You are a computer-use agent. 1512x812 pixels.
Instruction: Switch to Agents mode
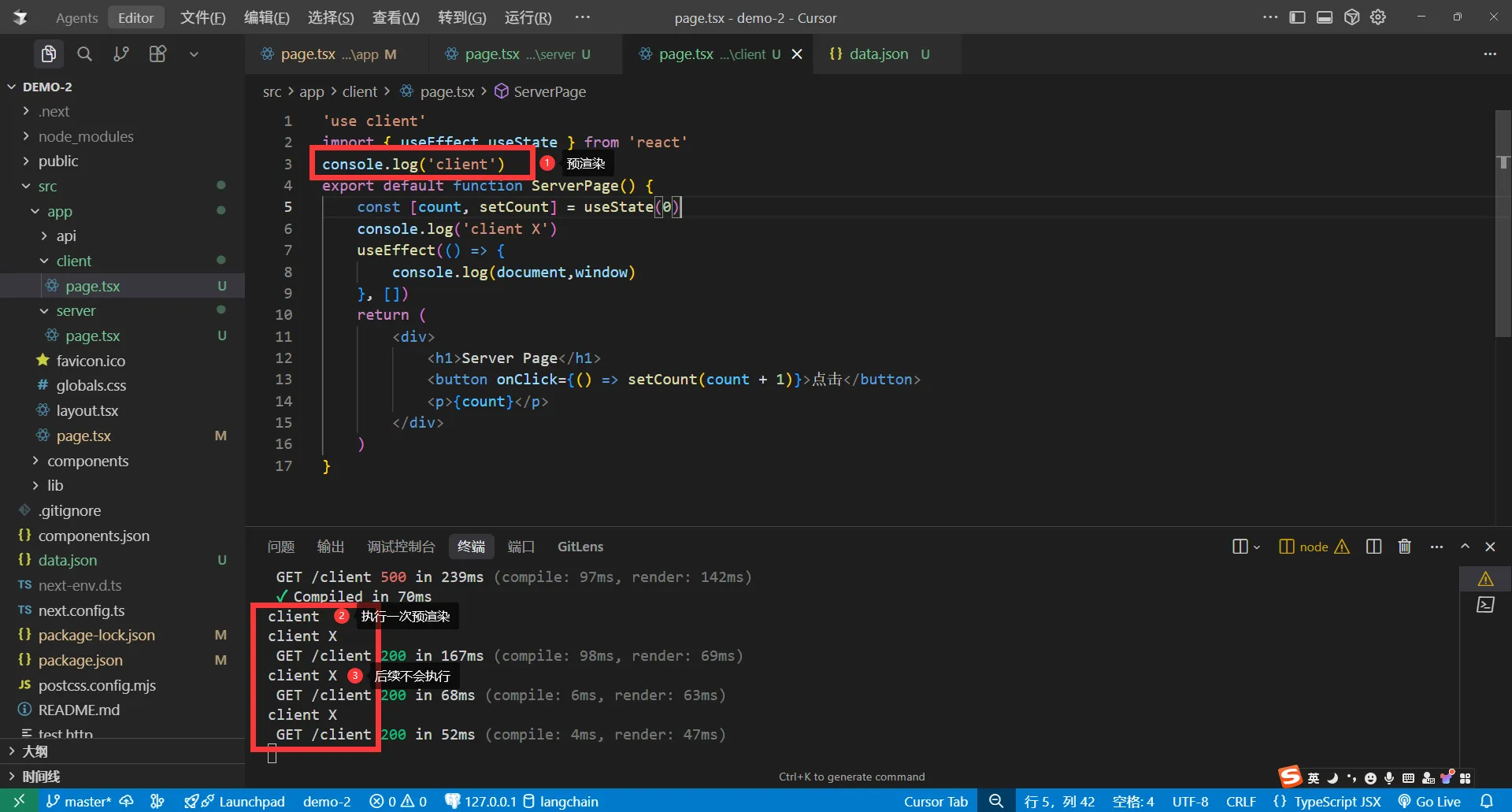coord(76,17)
